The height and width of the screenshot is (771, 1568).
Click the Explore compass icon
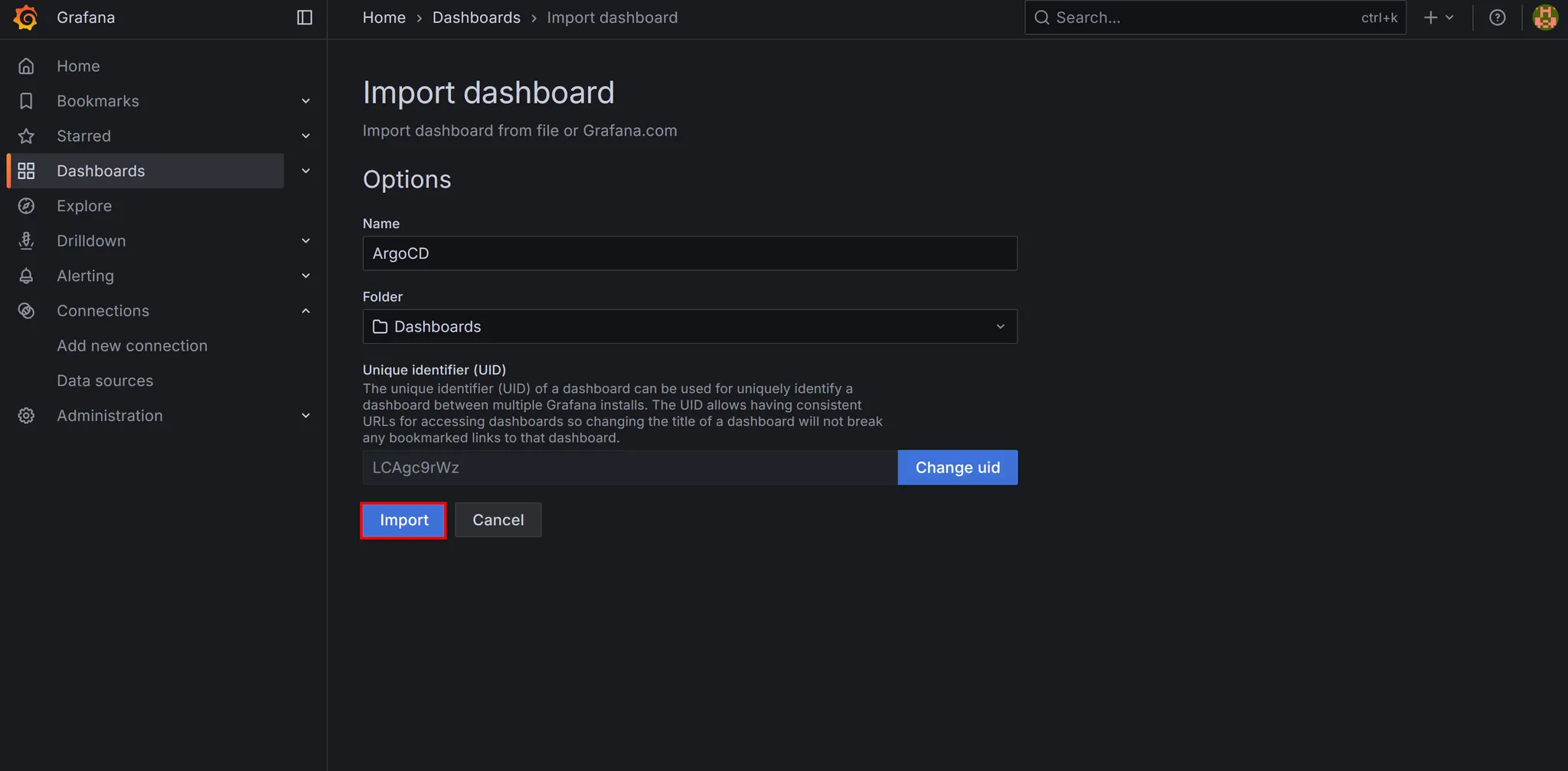pyautogui.click(x=26, y=206)
